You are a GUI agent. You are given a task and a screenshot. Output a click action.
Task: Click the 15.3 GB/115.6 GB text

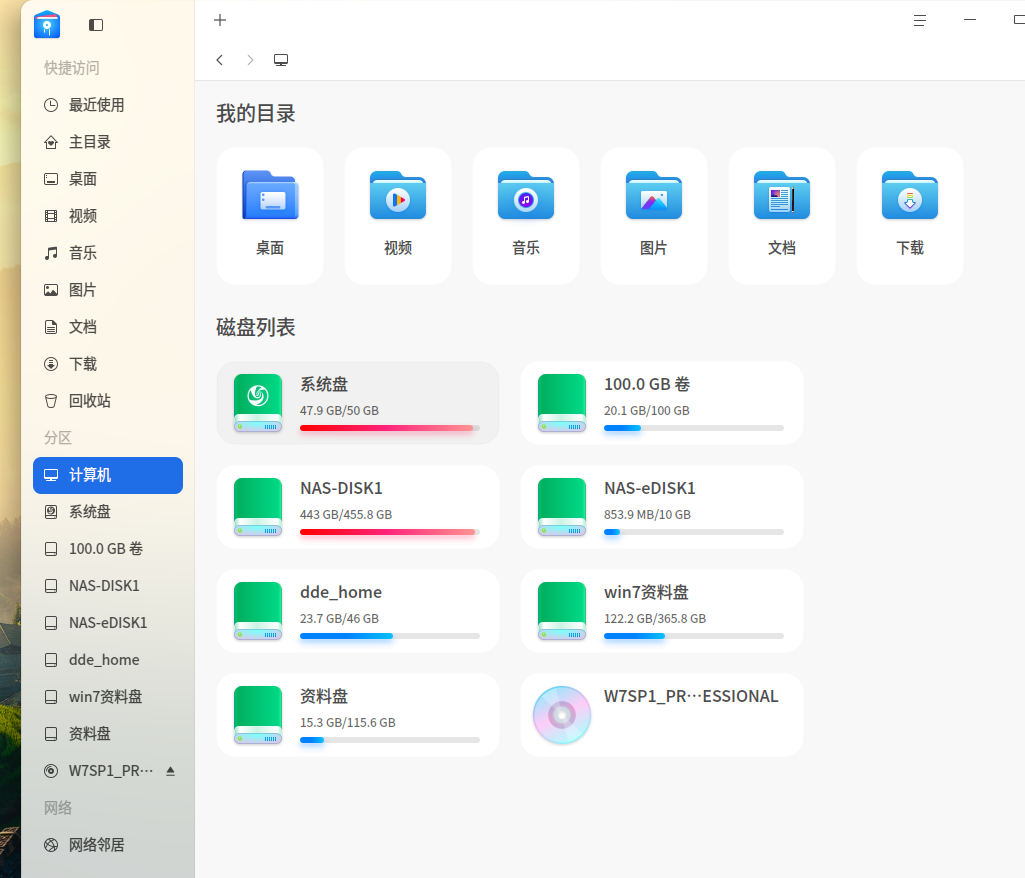348,722
